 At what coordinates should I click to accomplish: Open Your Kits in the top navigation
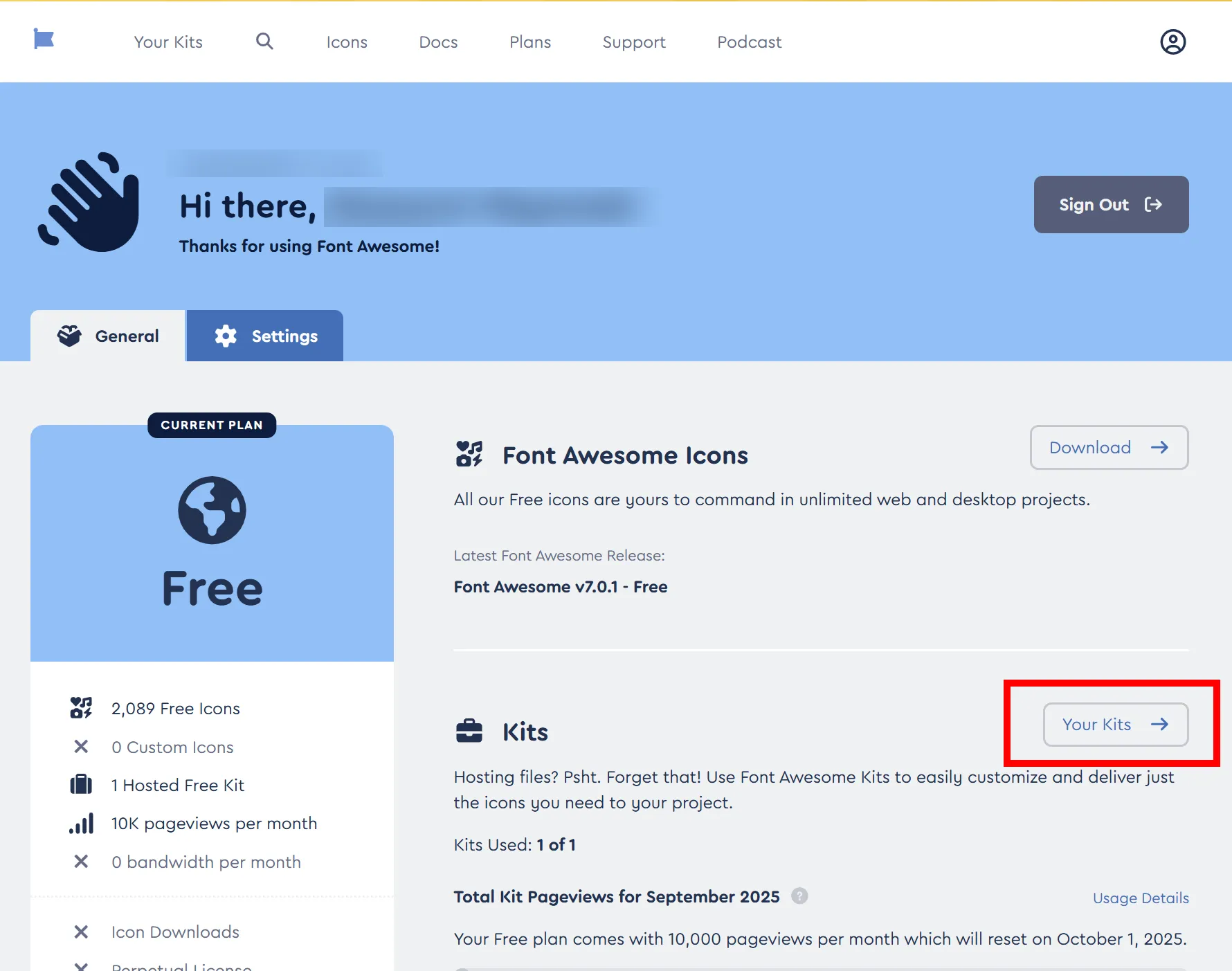point(168,42)
